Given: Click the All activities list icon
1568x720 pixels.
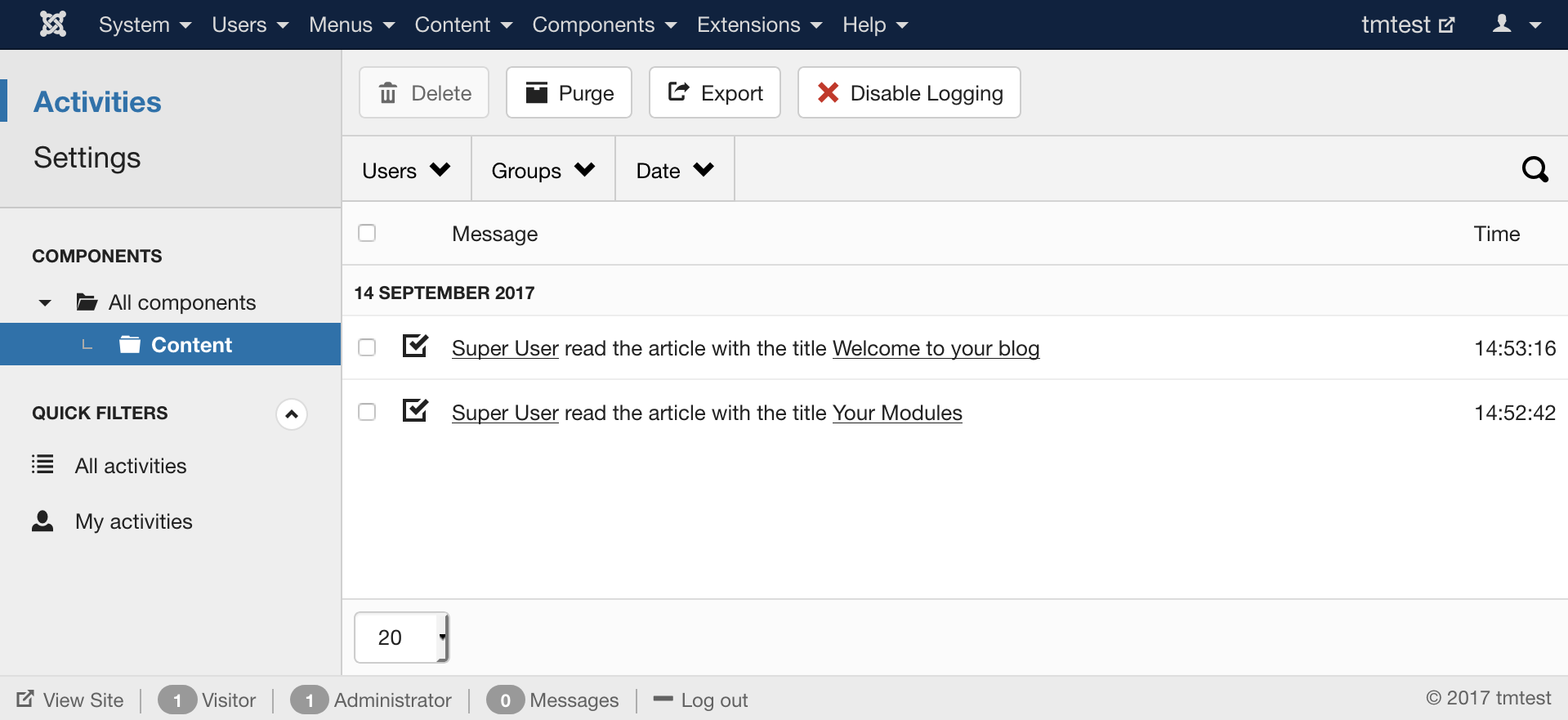Looking at the screenshot, I should coord(42,465).
